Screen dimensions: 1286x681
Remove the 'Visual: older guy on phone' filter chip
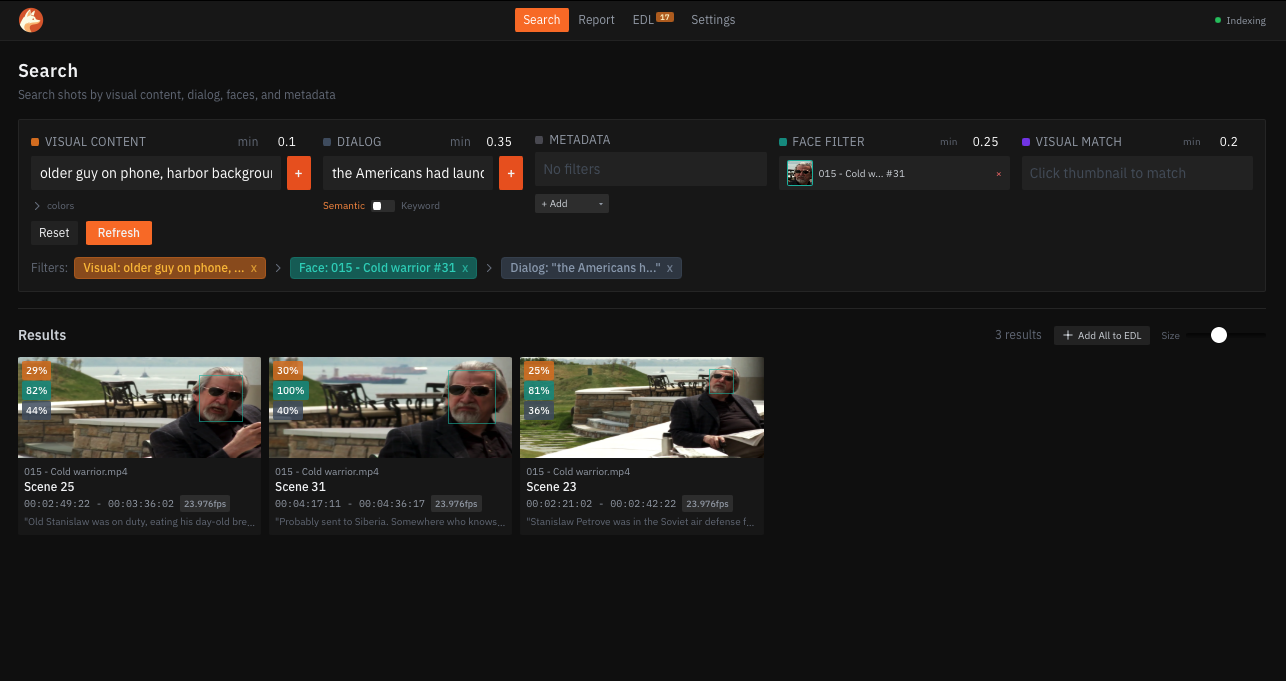[253, 268]
